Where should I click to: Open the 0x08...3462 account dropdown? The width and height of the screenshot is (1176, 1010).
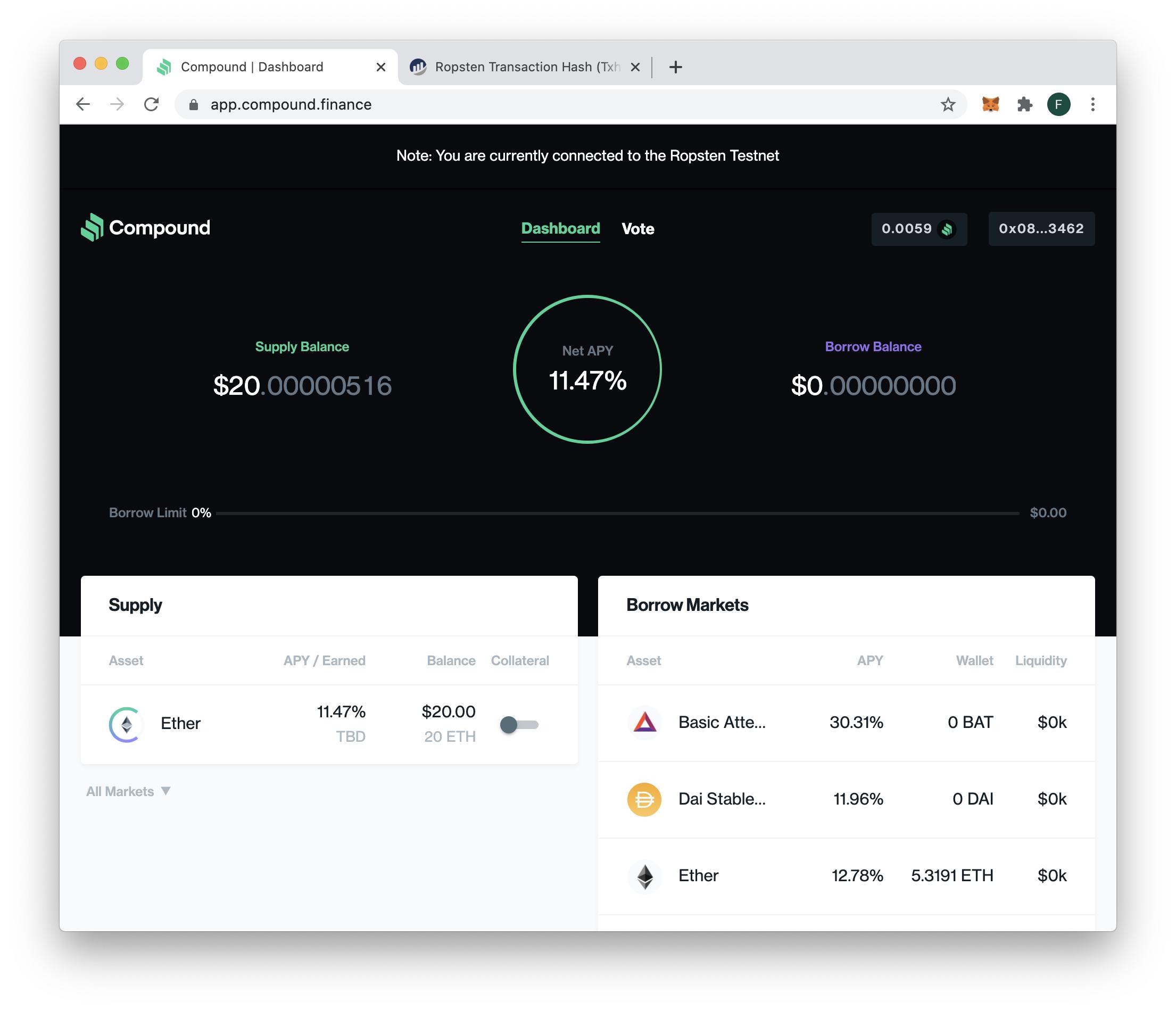coord(1041,229)
